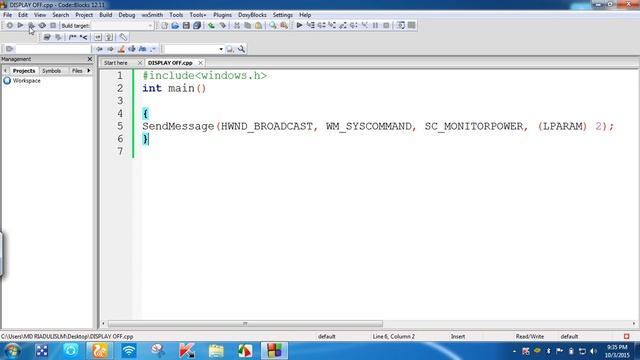This screenshot has width=640, height=360.
Task: Open the Help menu
Action: coord(305,15)
